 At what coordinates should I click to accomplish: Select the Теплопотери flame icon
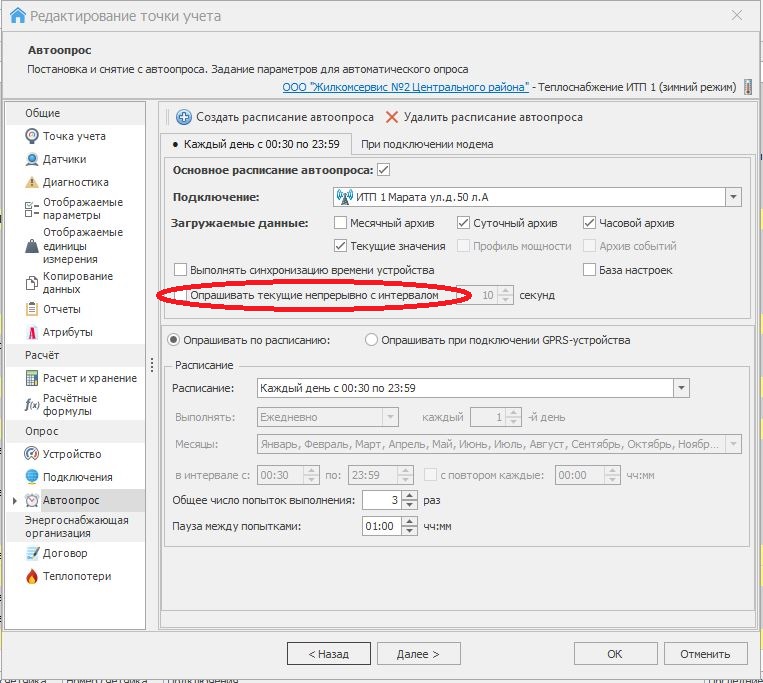pyautogui.click(x=32, y=576)
